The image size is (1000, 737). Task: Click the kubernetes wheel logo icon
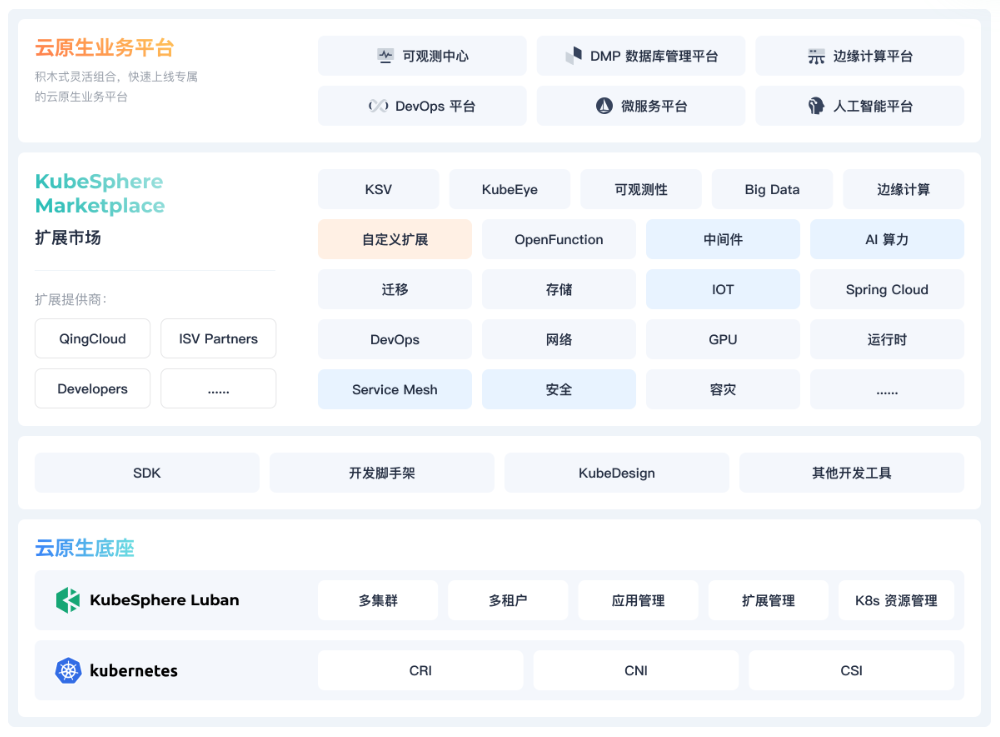tap(68, 671)
